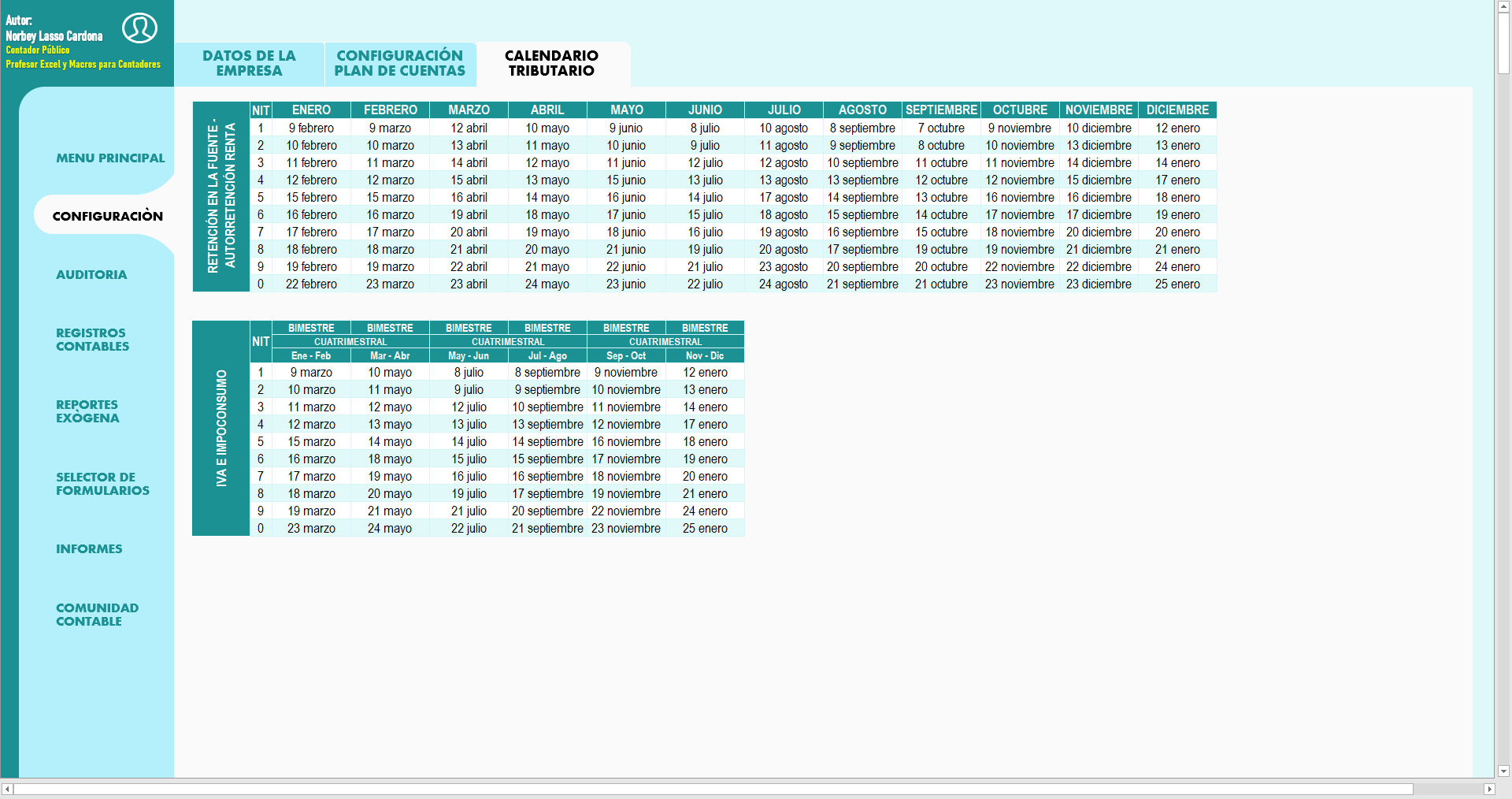
Task: Click the horizontal scrollbar left arrow
Action: point(7,789)
